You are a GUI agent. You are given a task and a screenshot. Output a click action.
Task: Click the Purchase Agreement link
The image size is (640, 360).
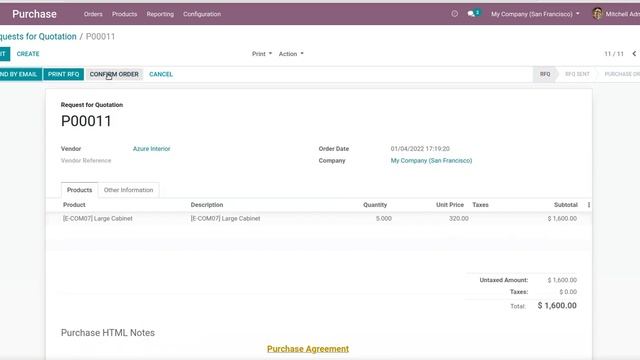[x=308, y=349]
